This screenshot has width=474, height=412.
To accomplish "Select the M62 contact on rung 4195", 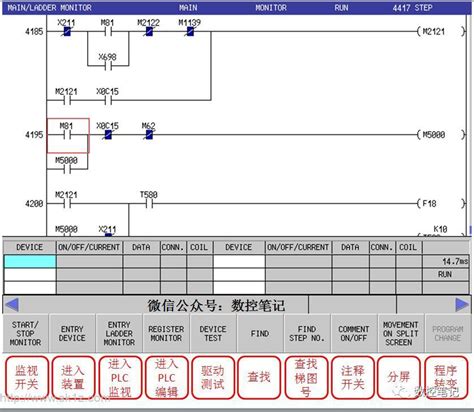I will [x=149, y=135].
